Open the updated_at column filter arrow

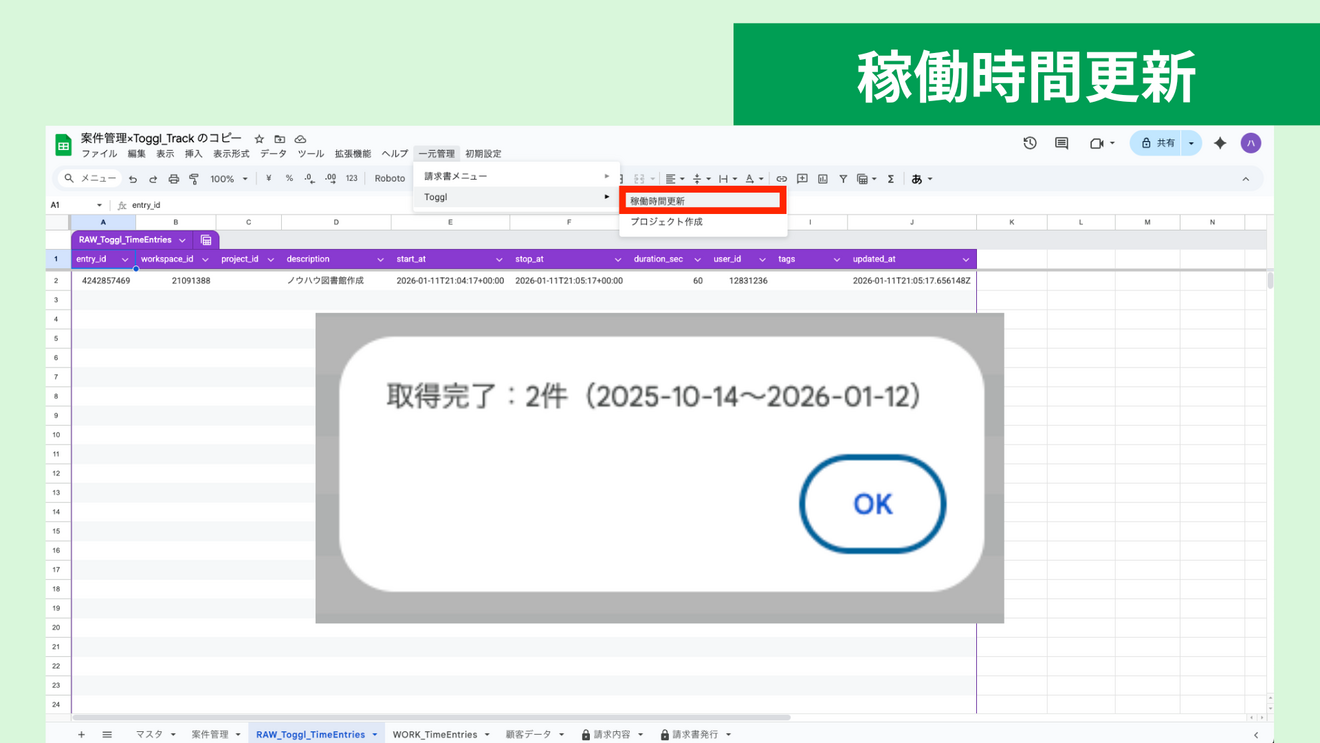(x=965, y=260)
